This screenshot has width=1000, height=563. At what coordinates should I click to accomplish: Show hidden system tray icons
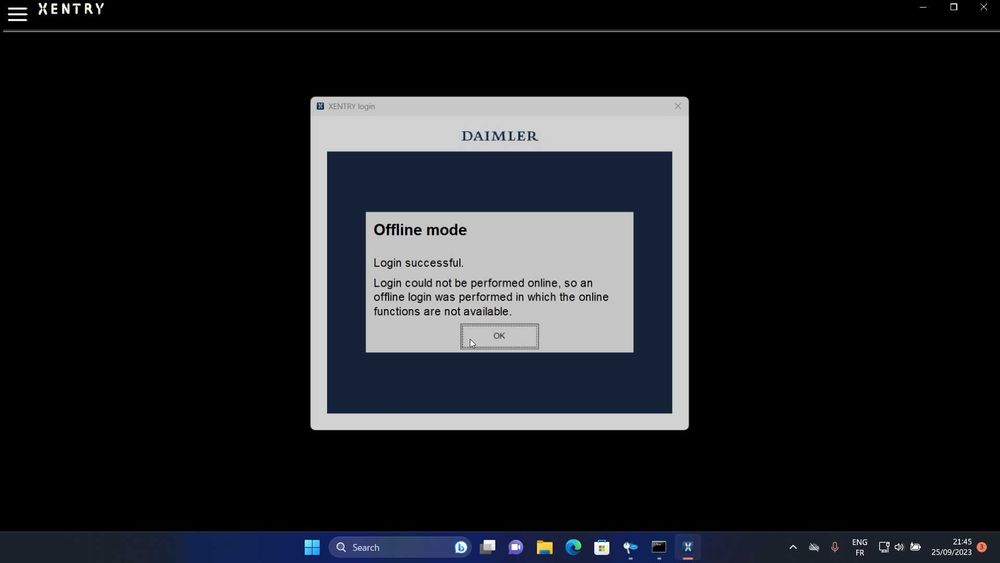coord(793,547)
